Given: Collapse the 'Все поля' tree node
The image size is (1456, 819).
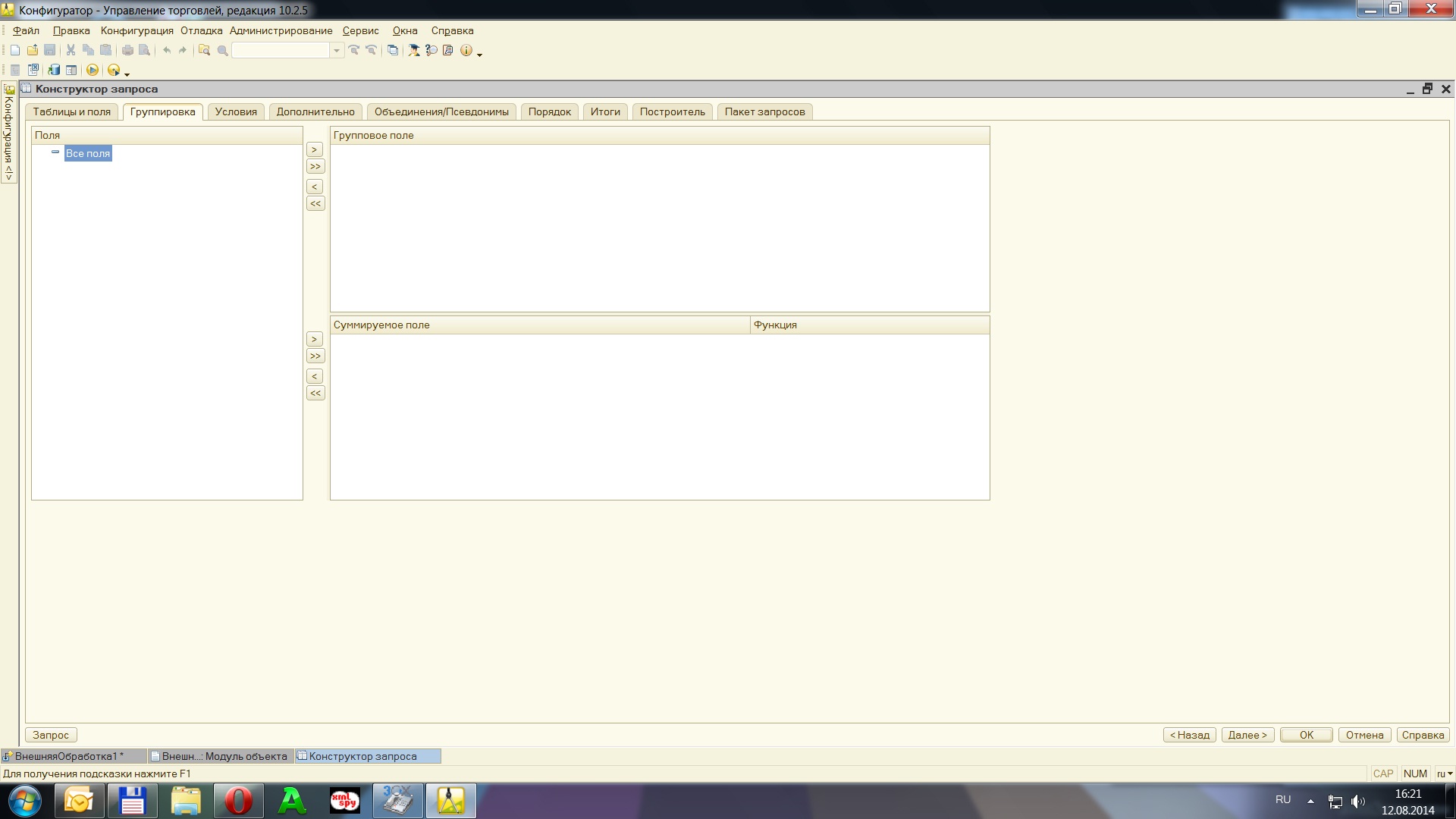Looking at the screenshot, I should click(55, 152).
